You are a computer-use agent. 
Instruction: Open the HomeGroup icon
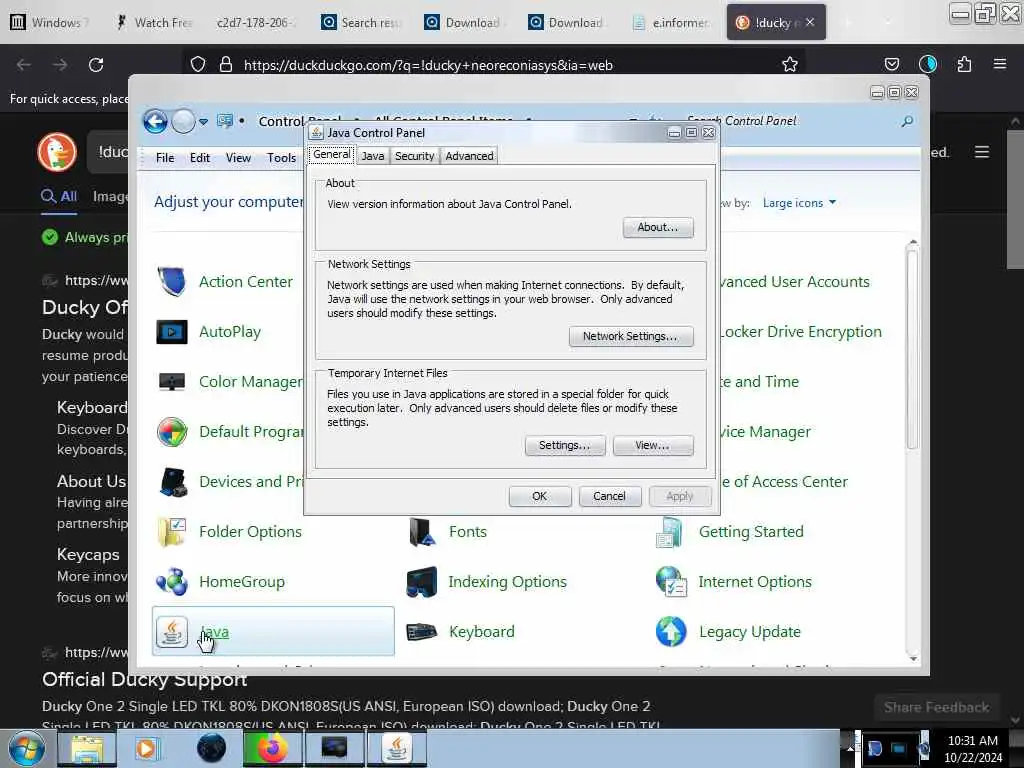coord(172,581)
